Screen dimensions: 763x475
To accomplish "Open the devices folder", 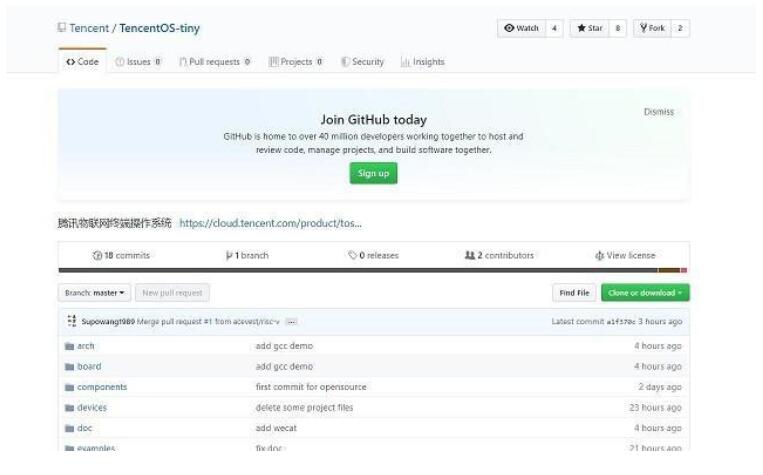I will click(x=91, y=407).
